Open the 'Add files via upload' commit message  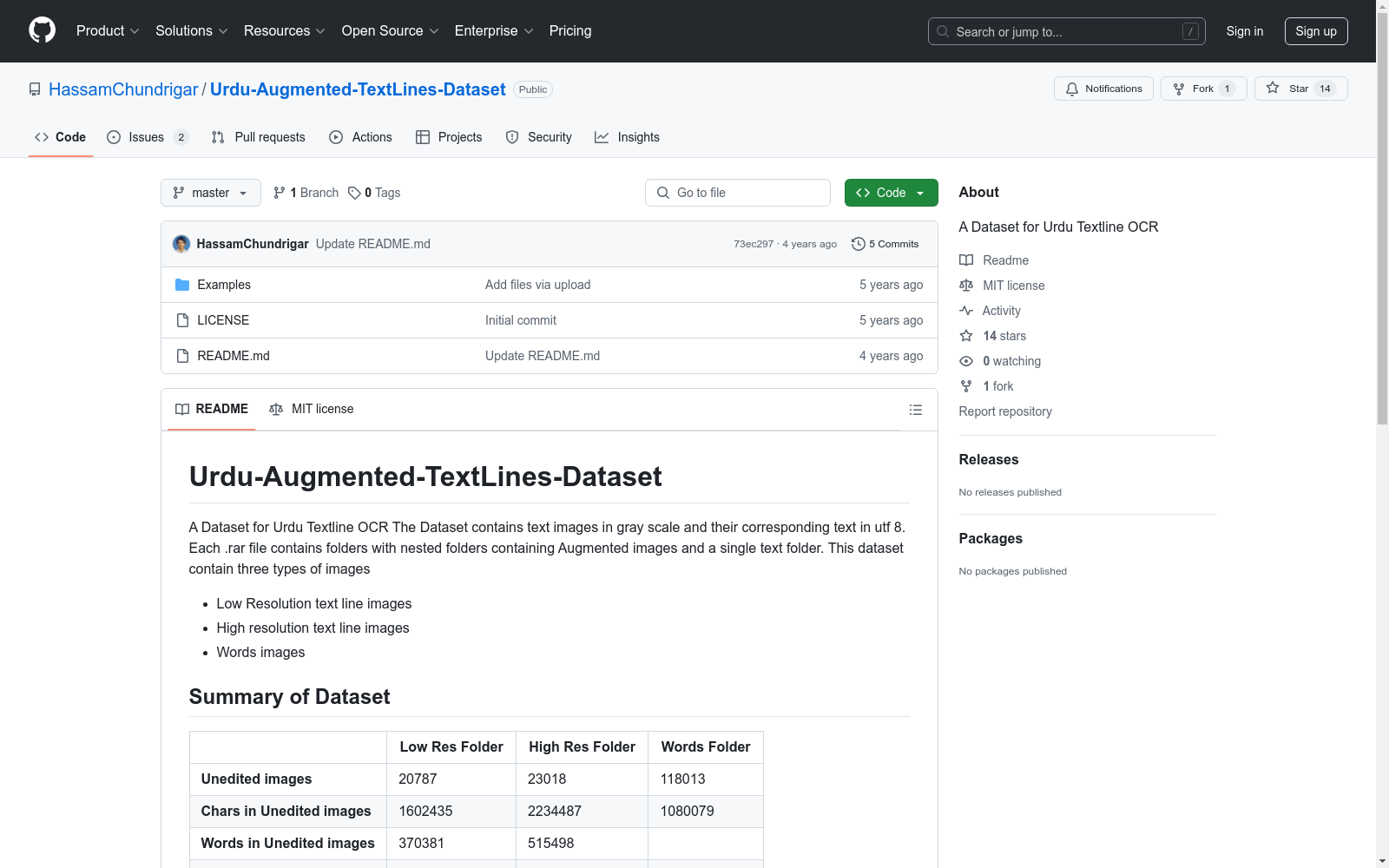click(x=538, y=285)
